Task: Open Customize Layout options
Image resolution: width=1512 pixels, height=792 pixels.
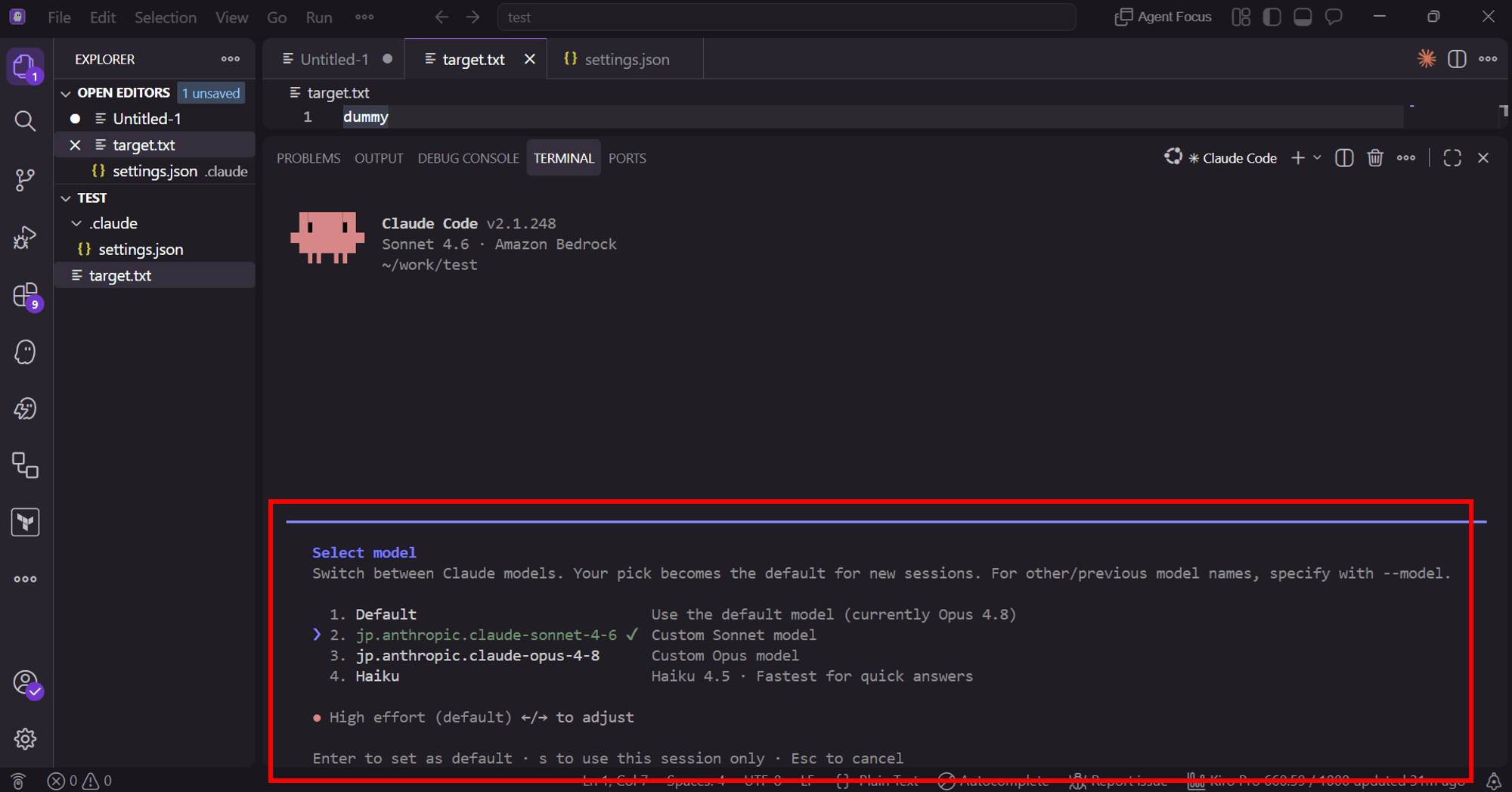Action: tap(1241, 17)
